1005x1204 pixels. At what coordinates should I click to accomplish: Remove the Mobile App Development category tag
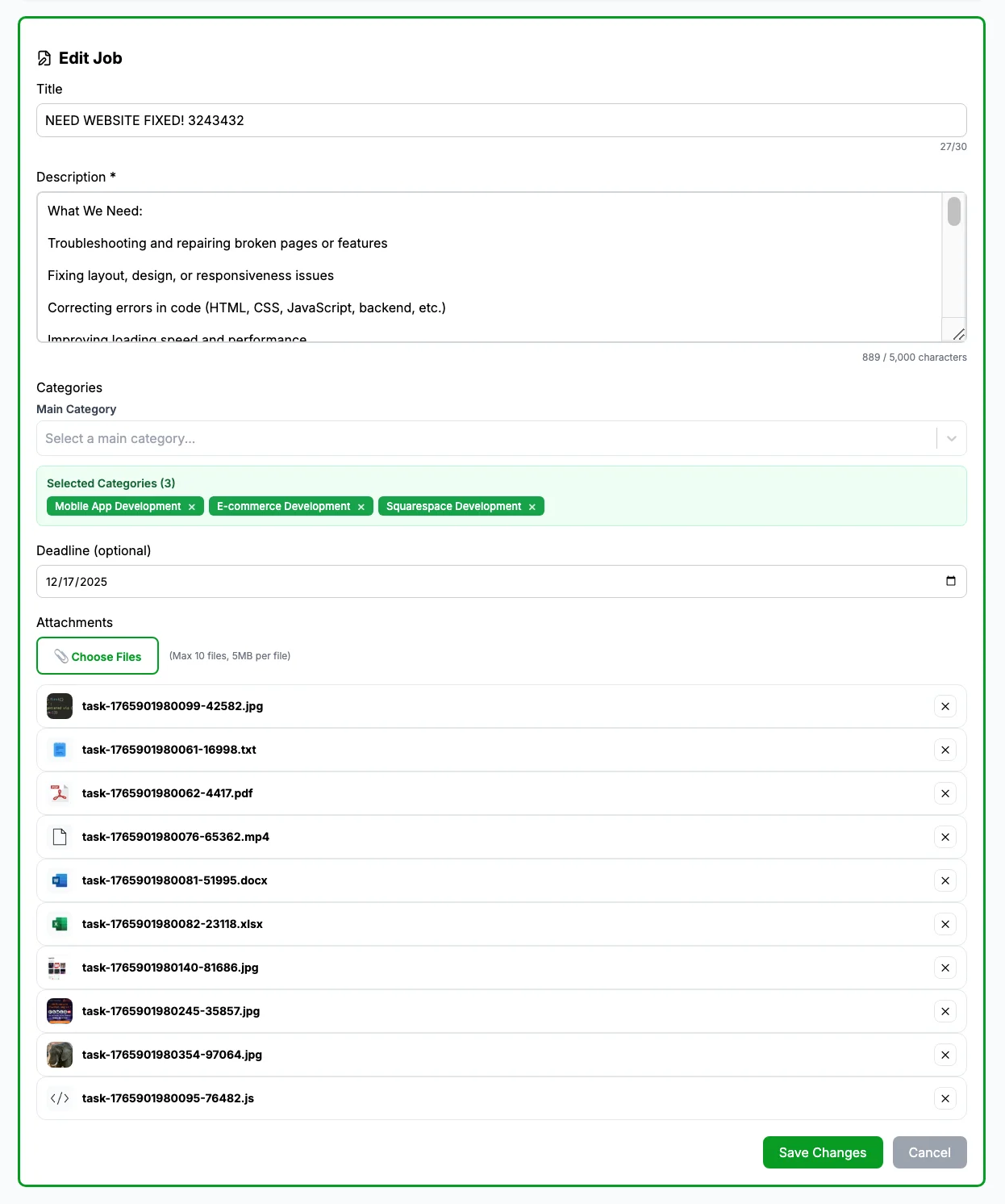click(x=192, y=507)
